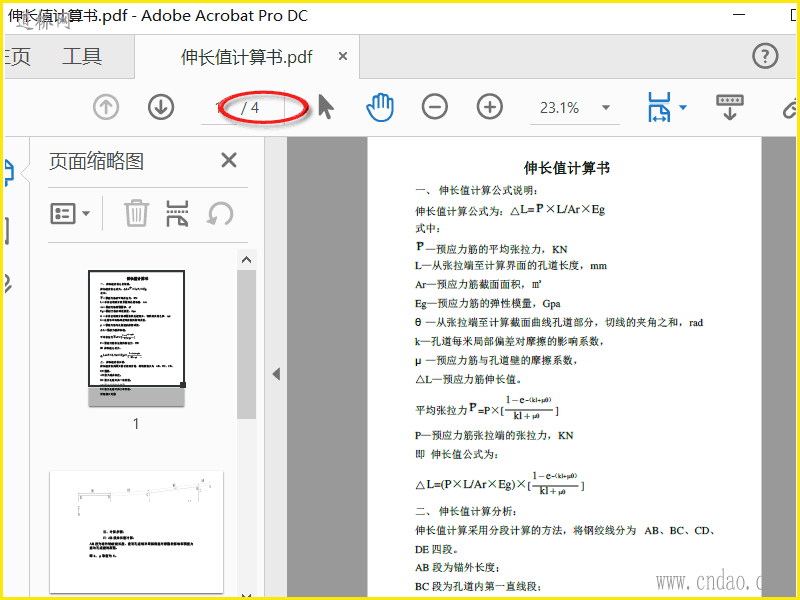The width and height of the screenshot is (800, 600).
Task: Click the page layout icon in thumbnails panel
Action: [x=177, y=213]
